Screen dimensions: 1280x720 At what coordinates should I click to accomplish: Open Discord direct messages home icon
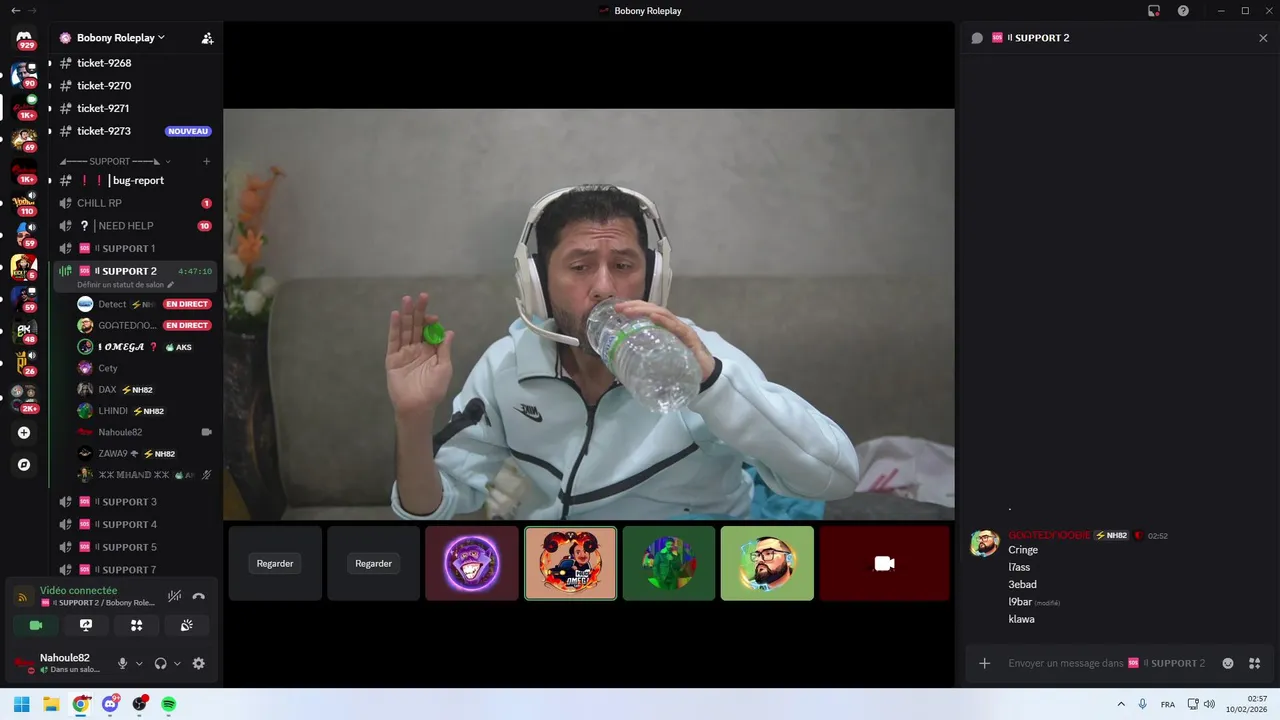coord(24,39)
